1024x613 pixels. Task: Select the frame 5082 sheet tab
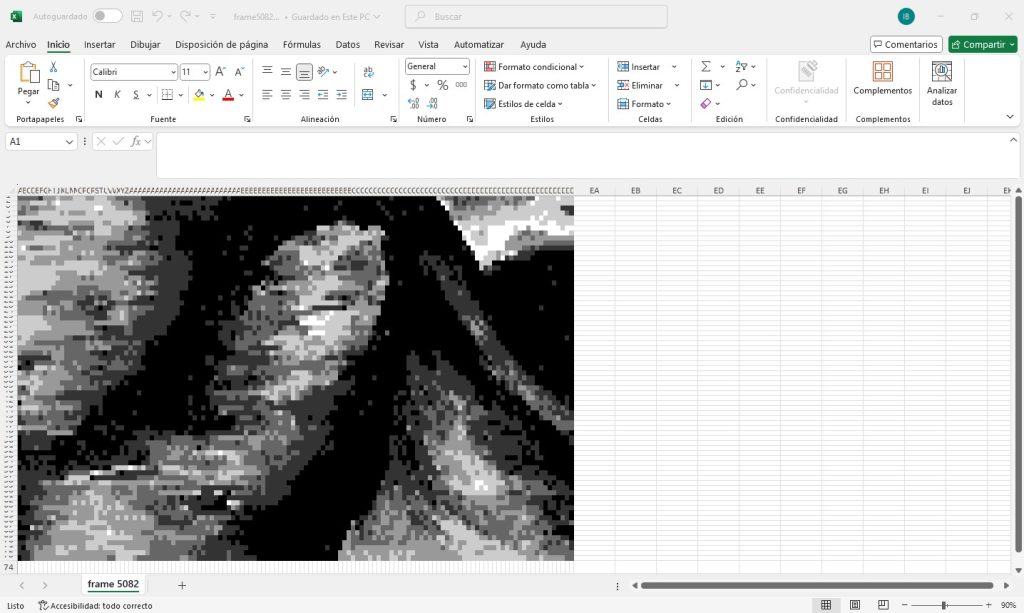[113, 584]
